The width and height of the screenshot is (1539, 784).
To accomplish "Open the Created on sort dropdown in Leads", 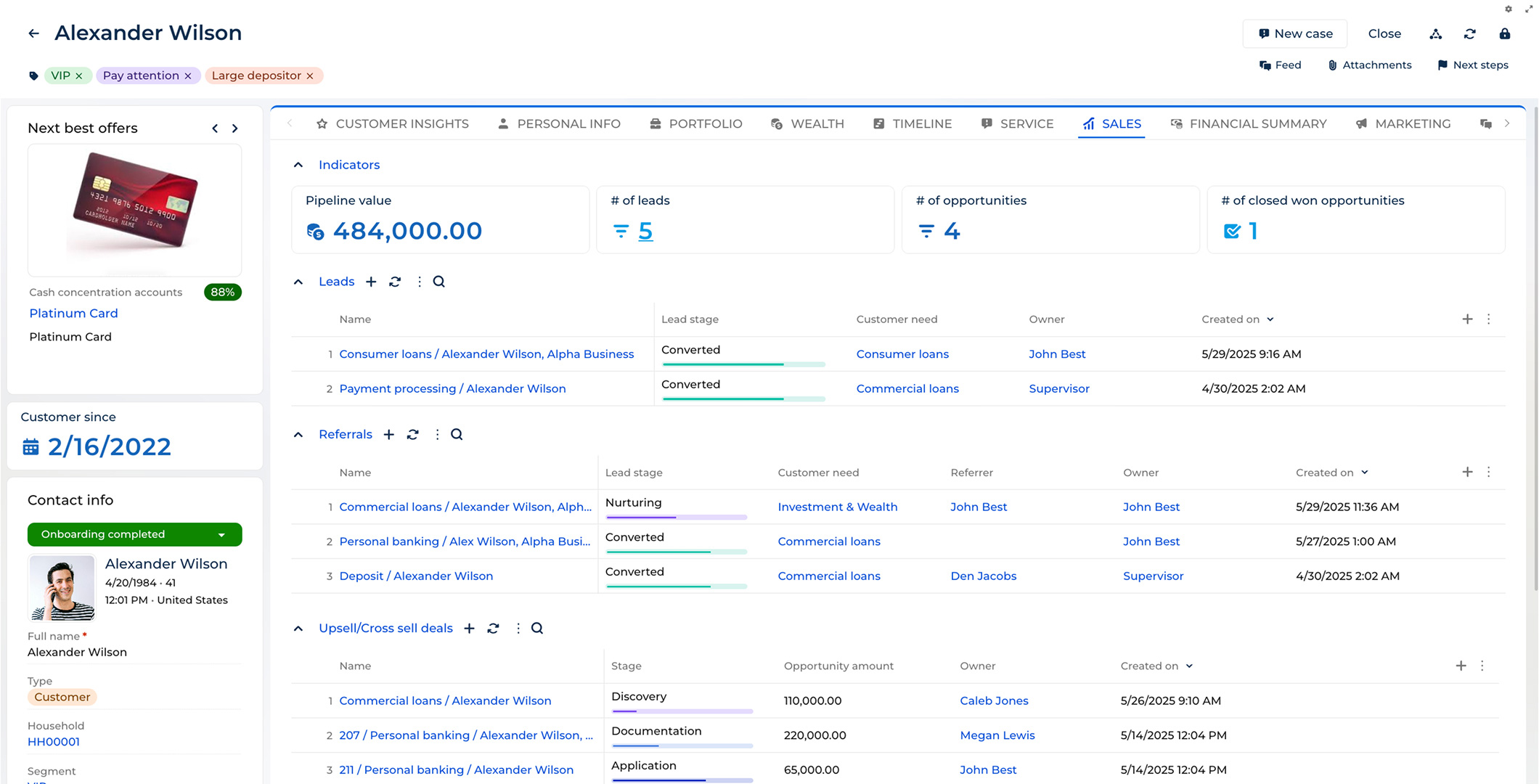I will (x=1270, y=319).
